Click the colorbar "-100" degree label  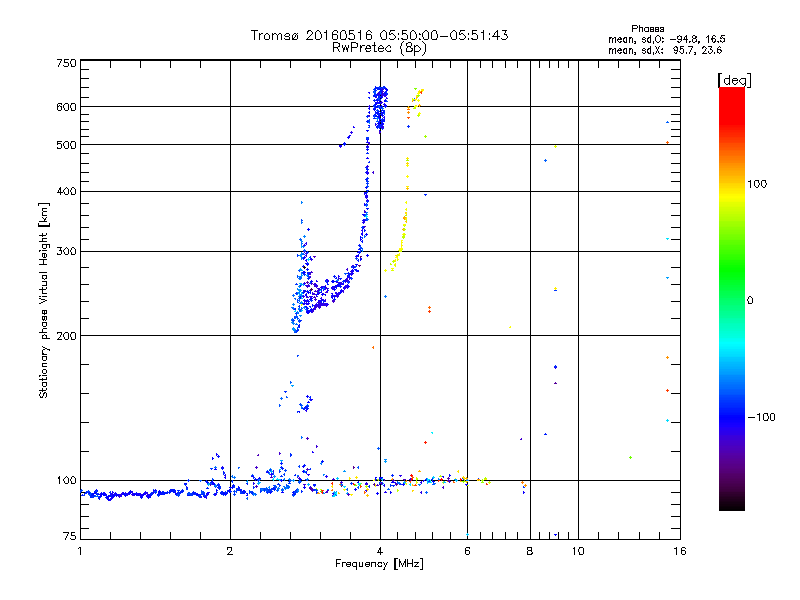tap(761, 417)
